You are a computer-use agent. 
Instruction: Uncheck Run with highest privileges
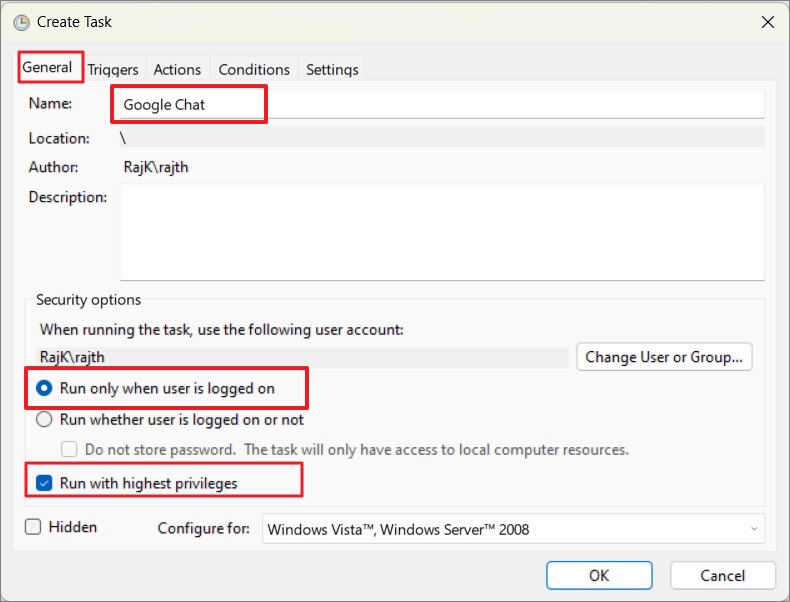click(44, 483)
